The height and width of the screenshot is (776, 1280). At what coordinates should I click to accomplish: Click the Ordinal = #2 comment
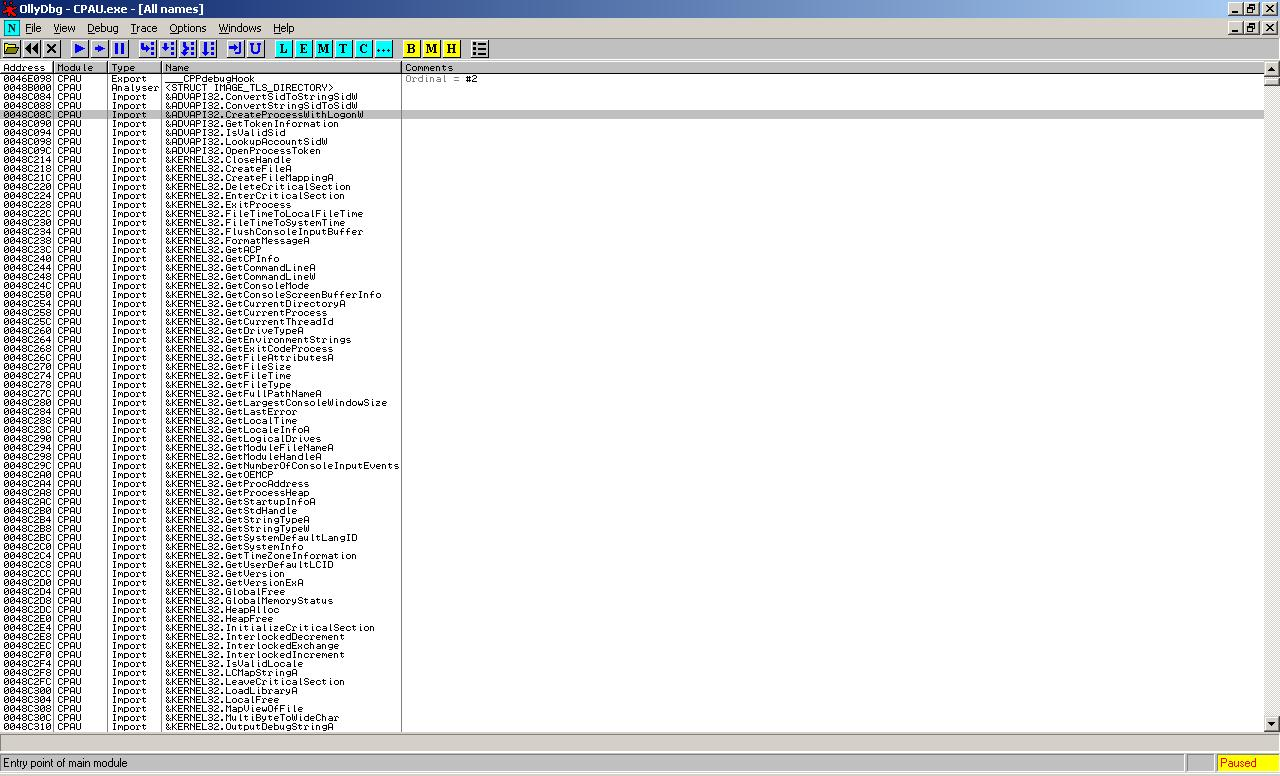click(x=441, y=79)
